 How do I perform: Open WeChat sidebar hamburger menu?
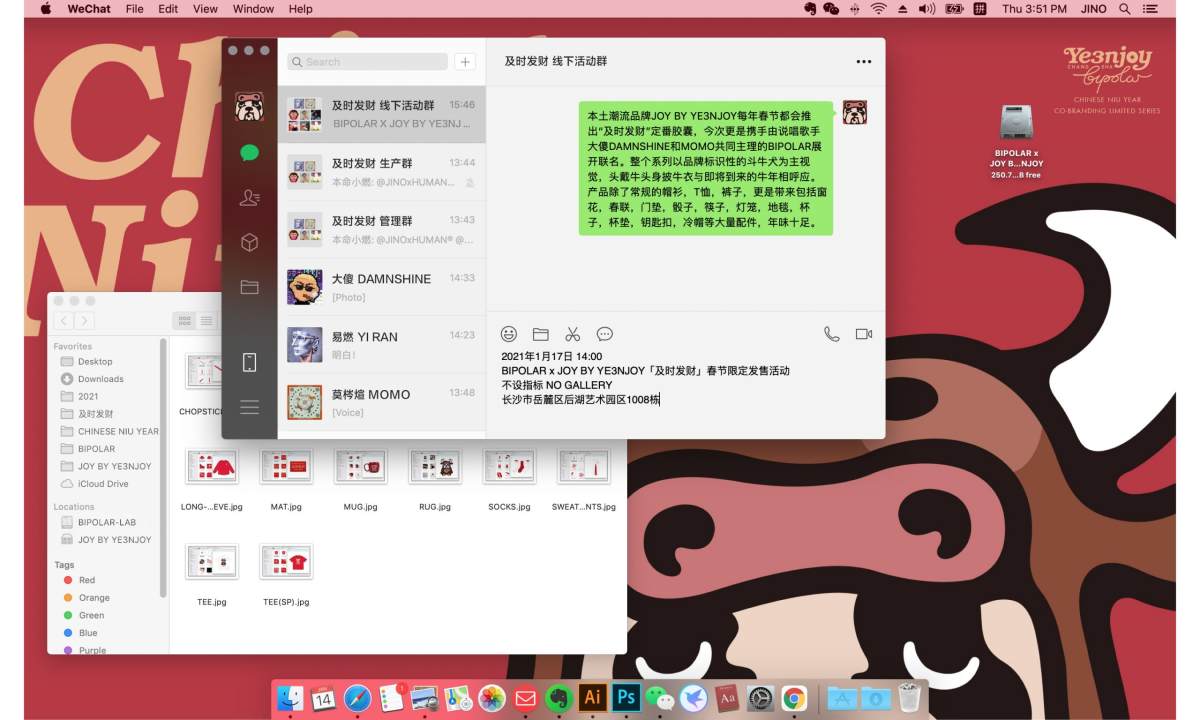[x=250, y=407]
